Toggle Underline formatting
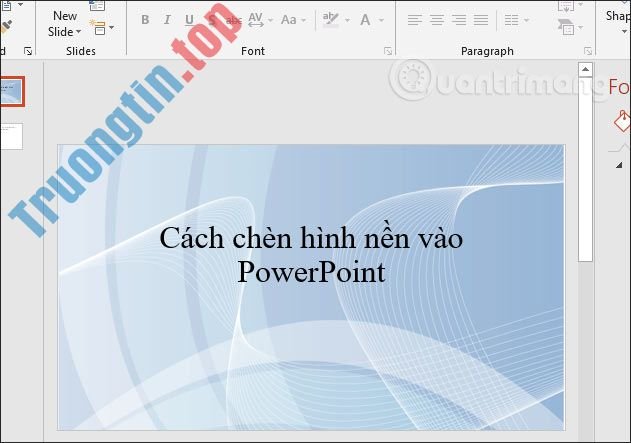Viewport: 631px width, 443px height. coord(190,20)
